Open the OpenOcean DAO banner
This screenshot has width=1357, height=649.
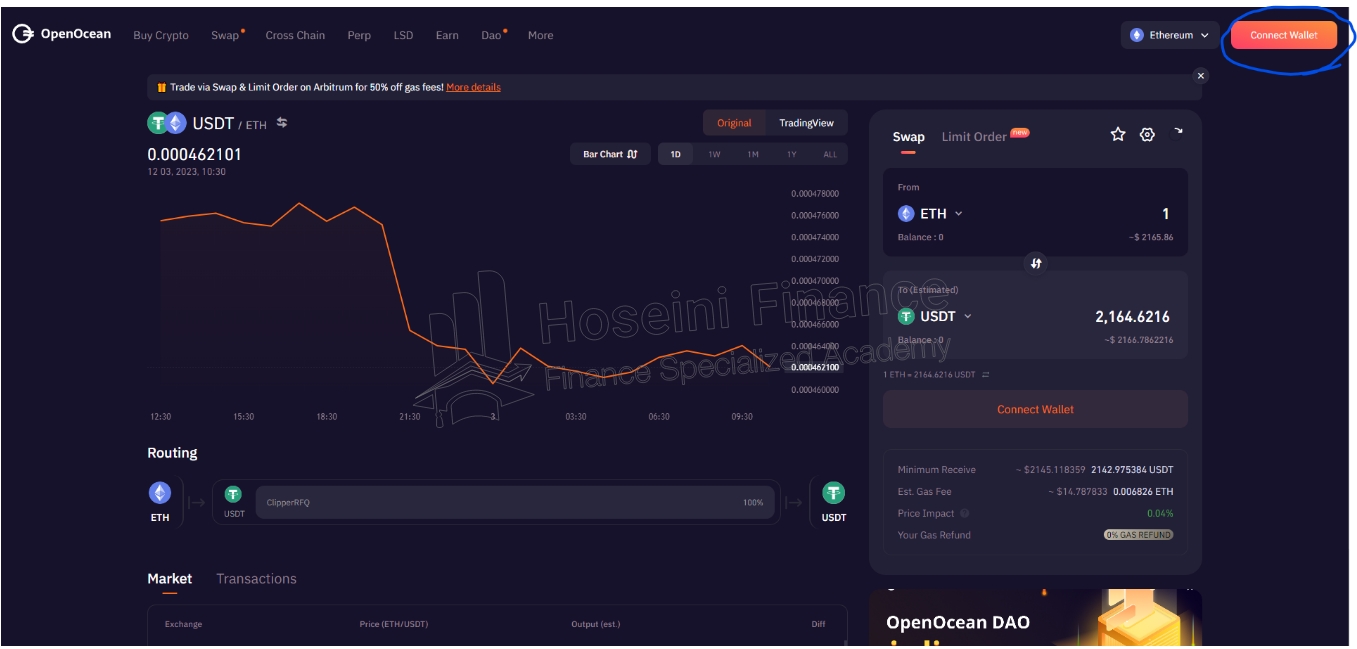point(1035,619)
